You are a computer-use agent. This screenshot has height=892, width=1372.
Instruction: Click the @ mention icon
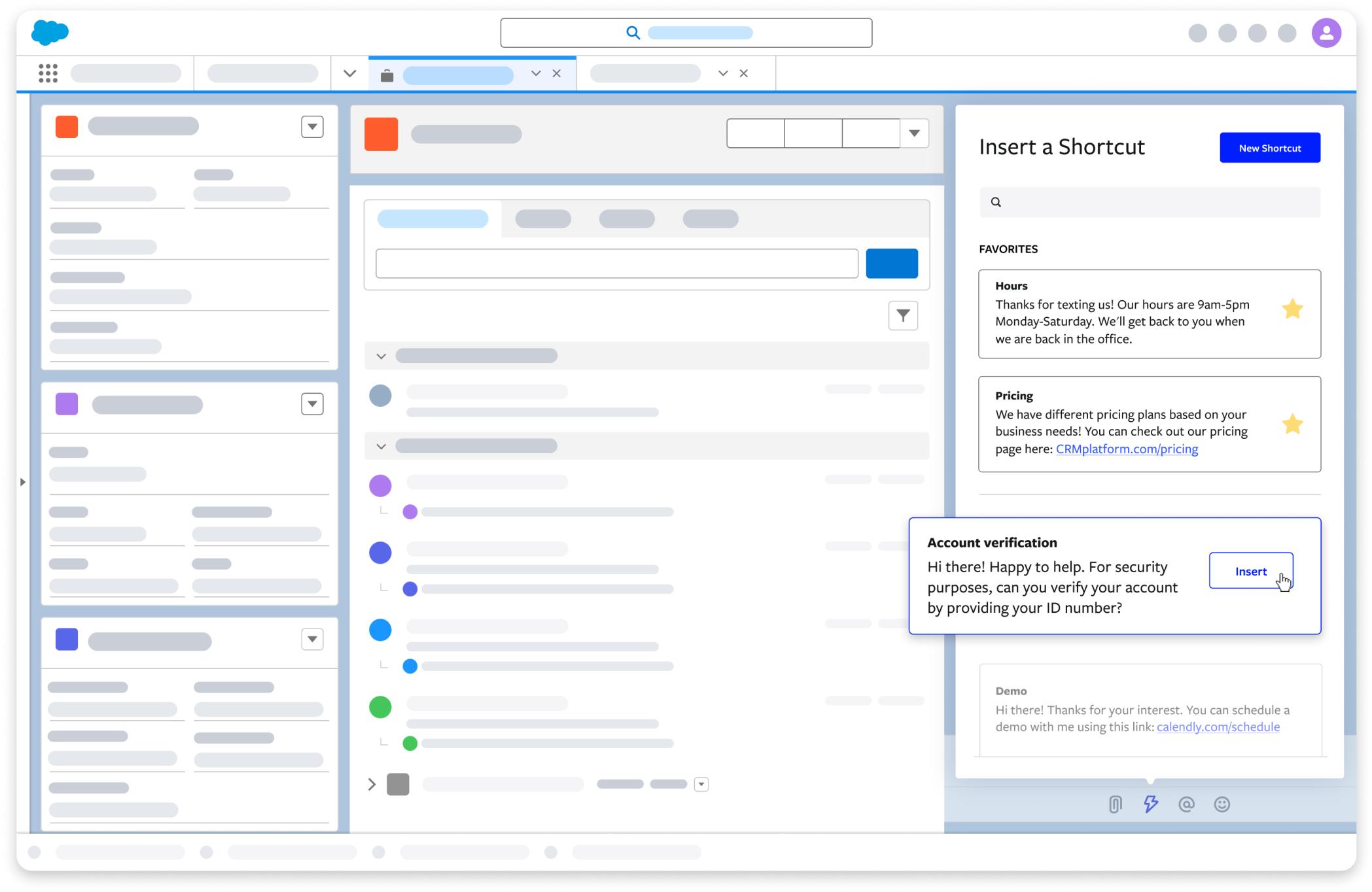[x=1187, y=804]
